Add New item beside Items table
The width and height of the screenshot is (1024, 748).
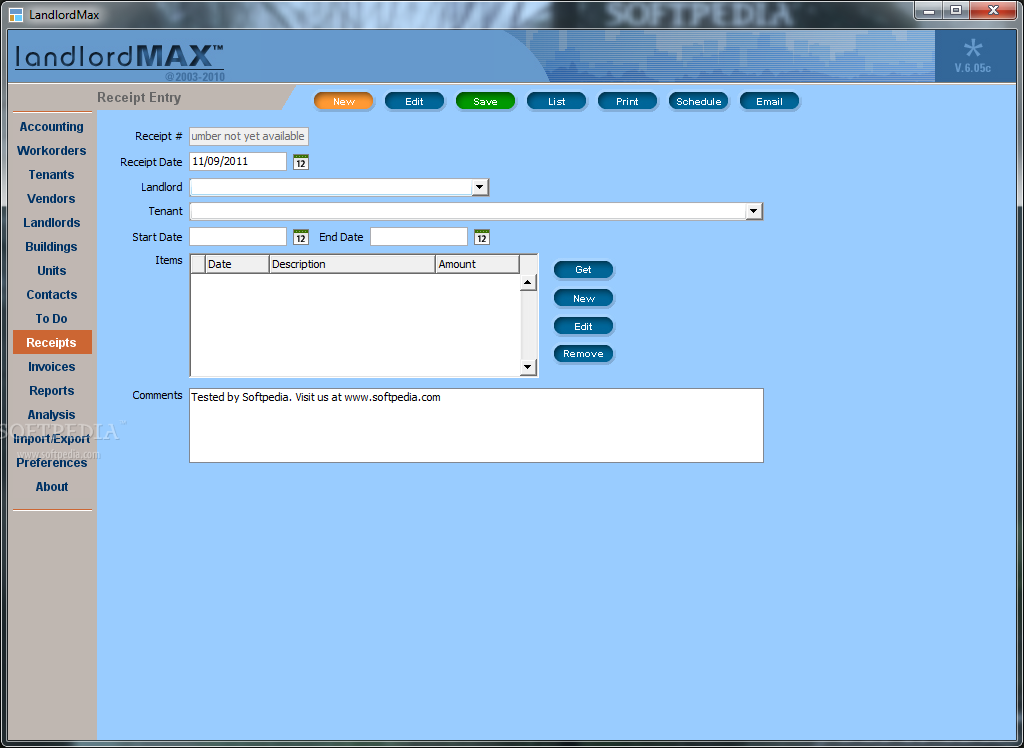[x=583, y=299]
